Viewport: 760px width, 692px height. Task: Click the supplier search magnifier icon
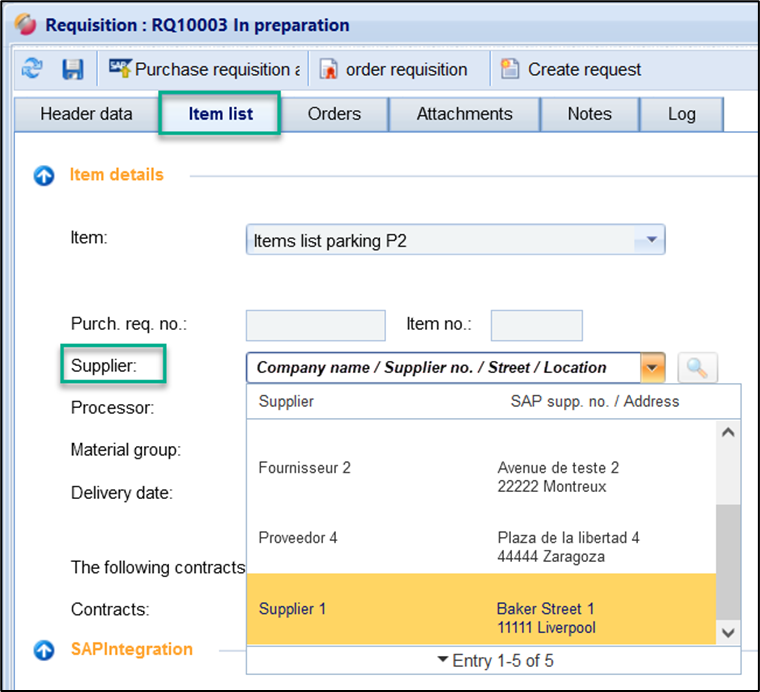tap(697, 368)
